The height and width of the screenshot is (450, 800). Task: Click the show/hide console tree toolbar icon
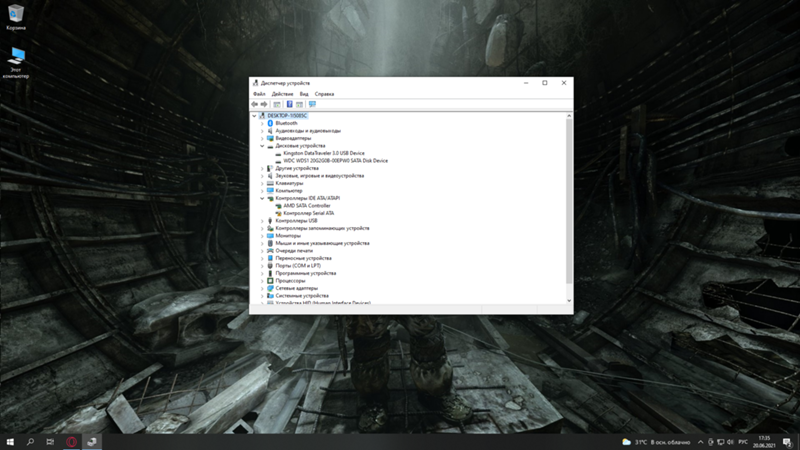tap(277, 104)
